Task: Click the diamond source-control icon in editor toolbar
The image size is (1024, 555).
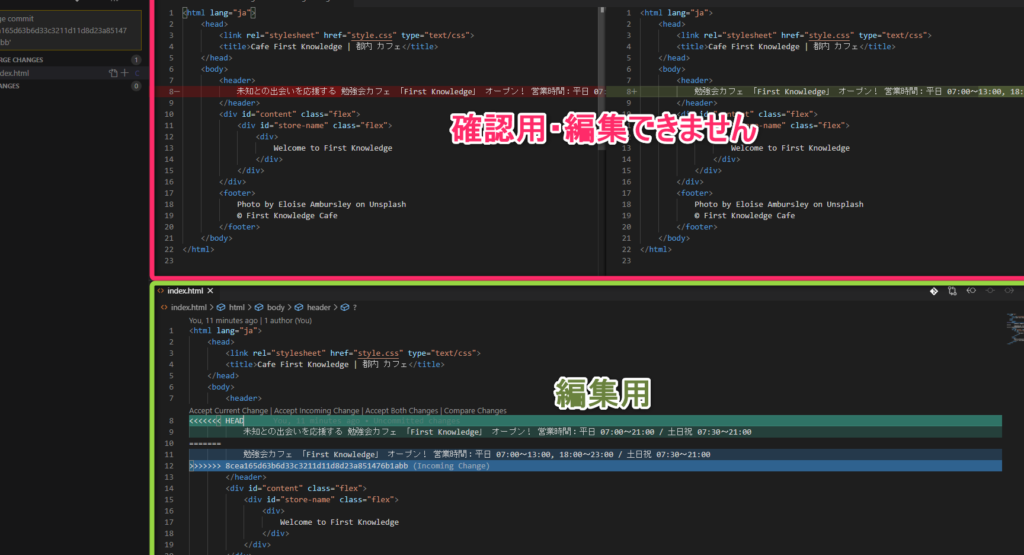Action: coord(933,291)
